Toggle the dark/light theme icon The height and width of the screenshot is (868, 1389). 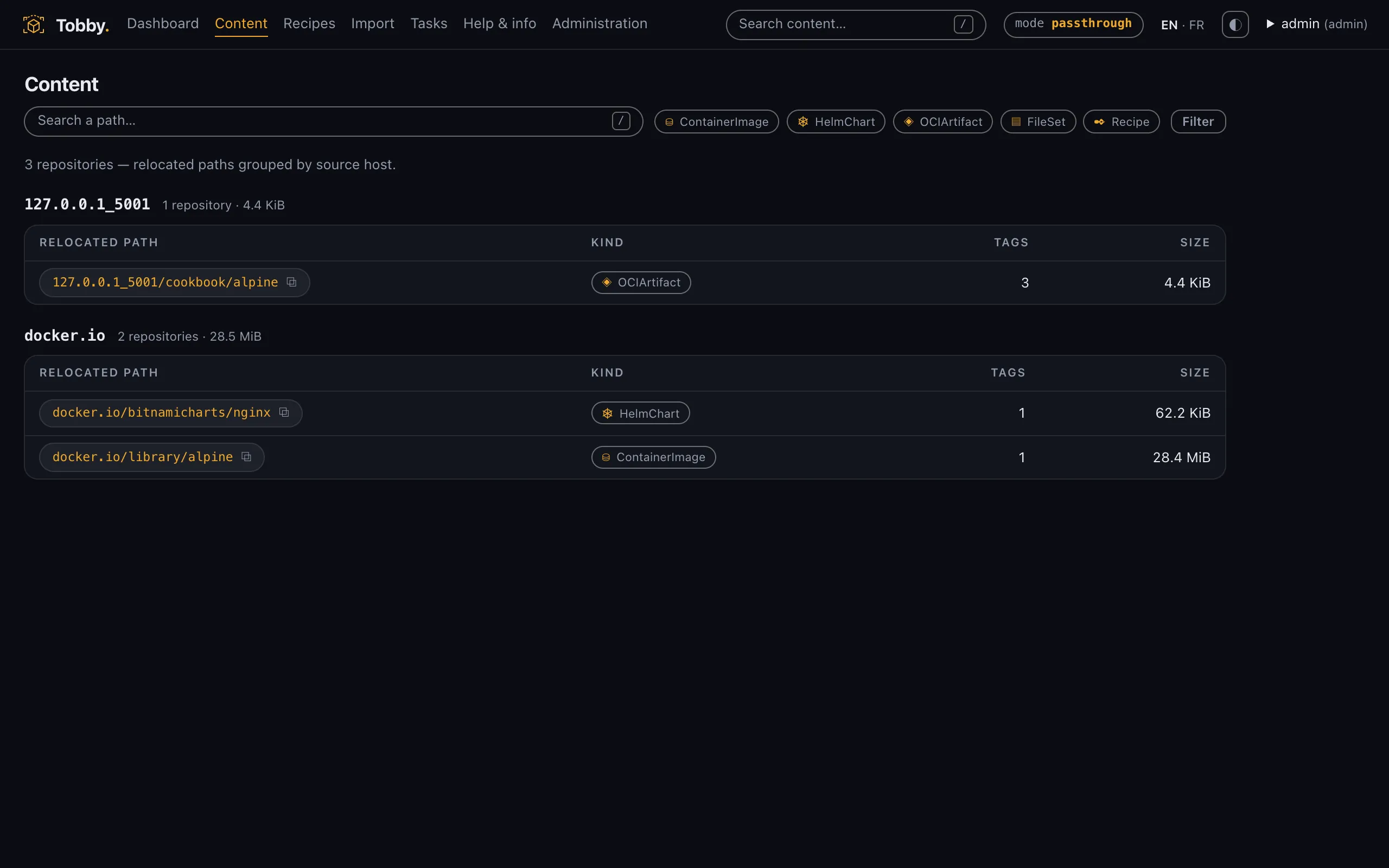(x=1235, y=25)
